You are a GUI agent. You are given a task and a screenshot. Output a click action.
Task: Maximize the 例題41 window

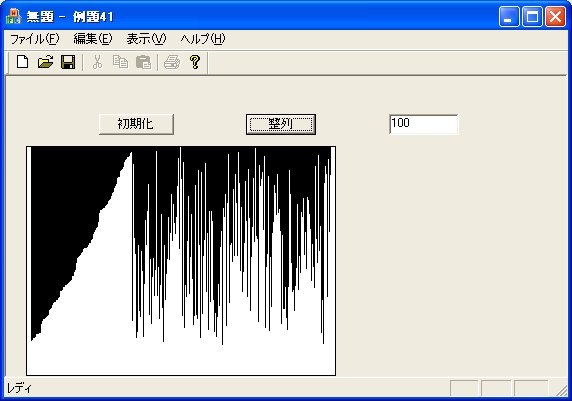click(532, 17)
